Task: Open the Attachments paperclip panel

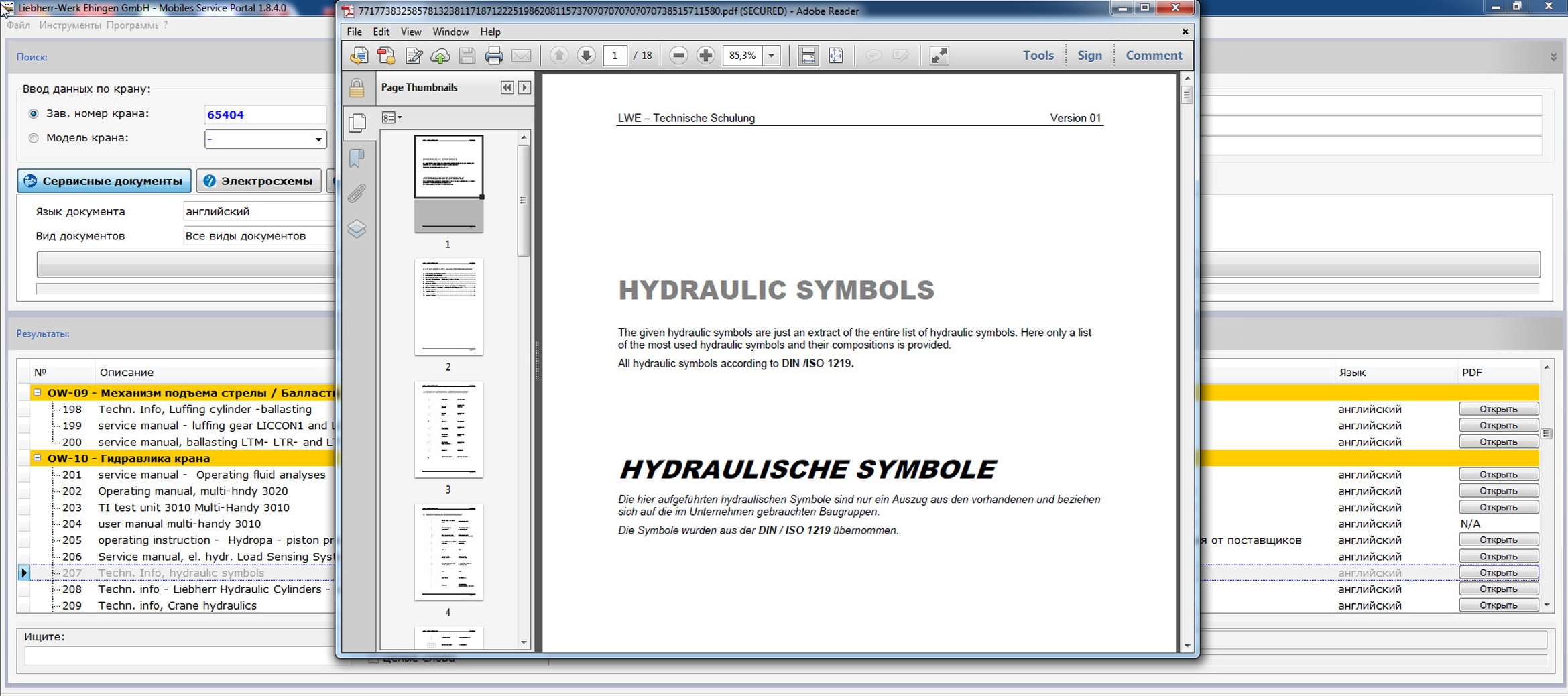Action: tap(357, 194)
